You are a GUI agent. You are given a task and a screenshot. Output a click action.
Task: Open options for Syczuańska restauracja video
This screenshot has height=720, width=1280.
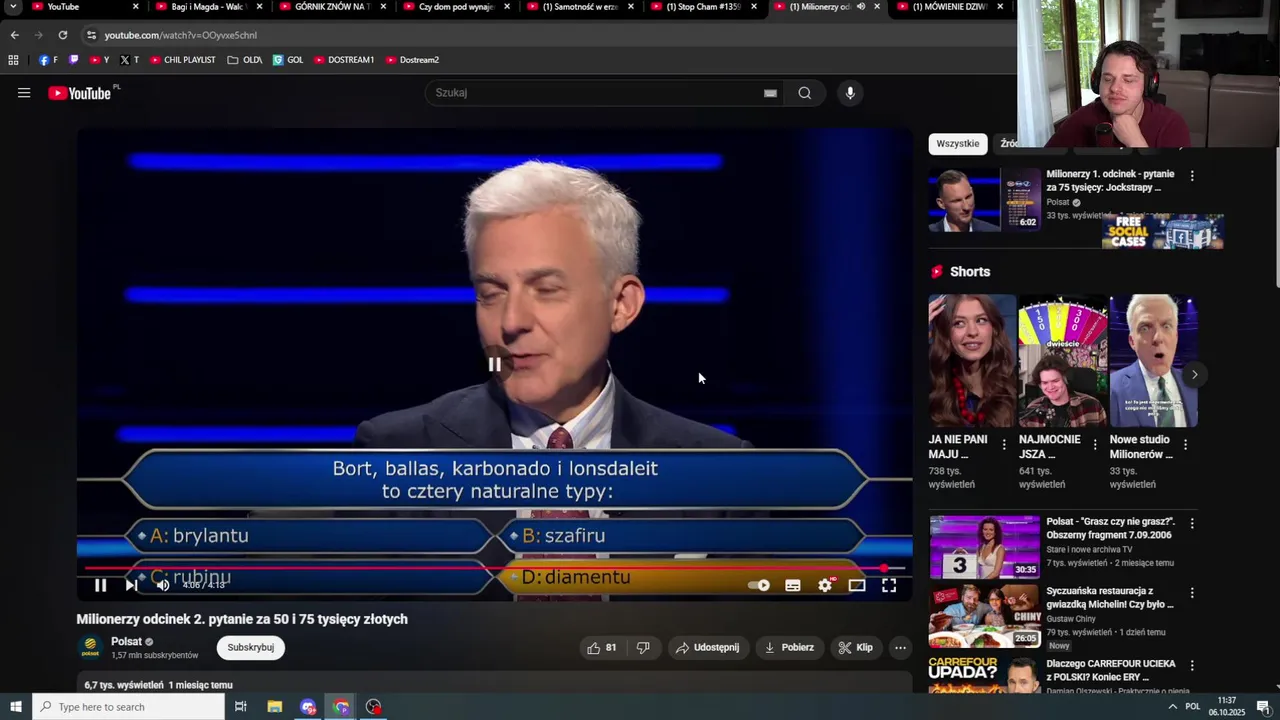pos(1191,593)
